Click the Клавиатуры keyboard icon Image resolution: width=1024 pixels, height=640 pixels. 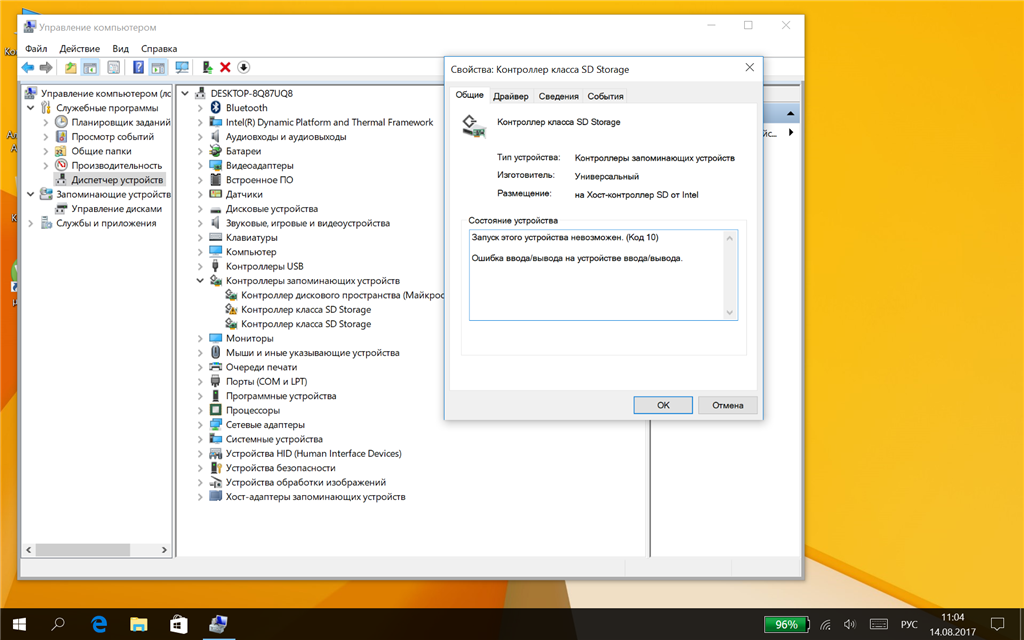(x=216, y=237)
